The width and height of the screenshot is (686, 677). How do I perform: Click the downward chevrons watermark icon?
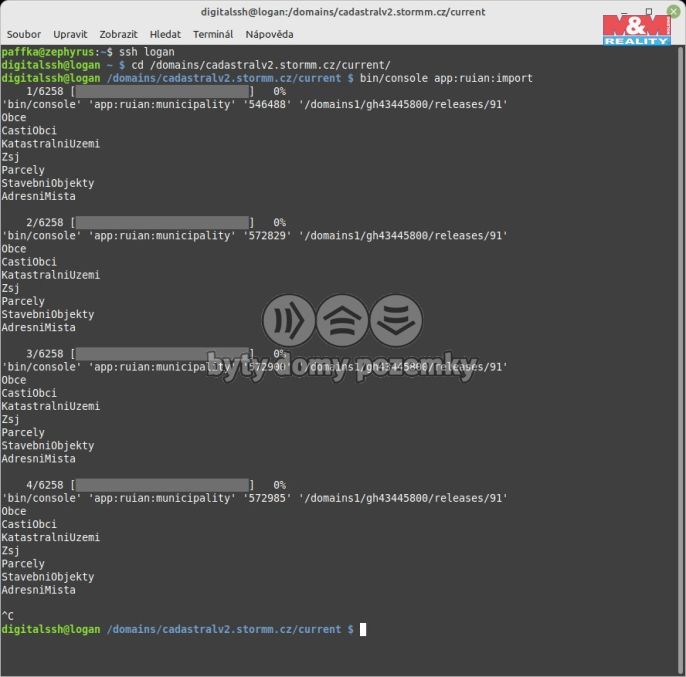tap(397, 321)
